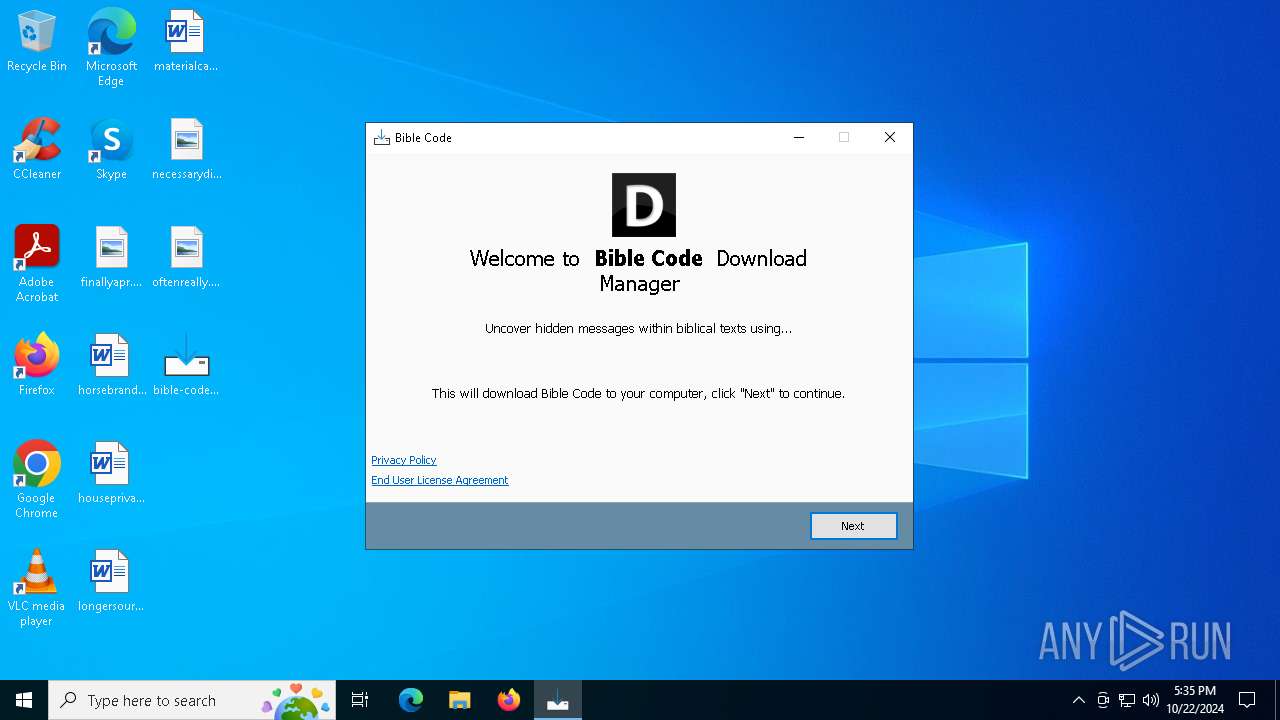The image size is (1280, 720).
Task: Open the Privacy Policy link
Action: pyautogui.click(x=404, y=460)
